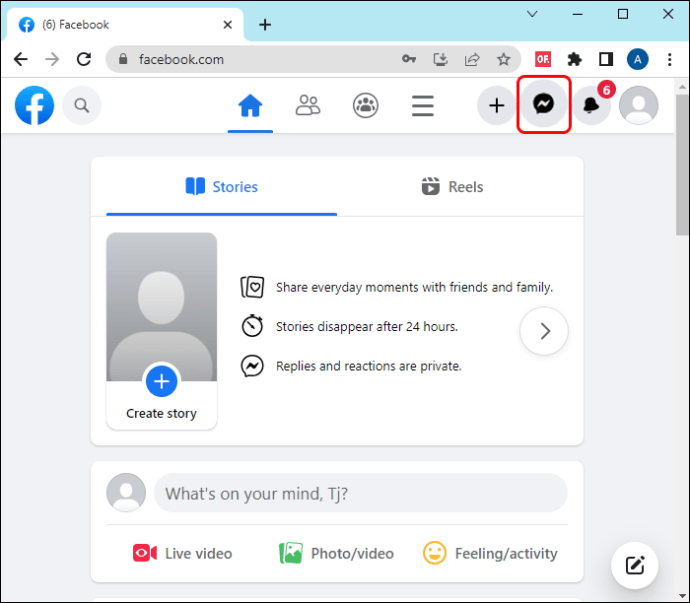Start a Live video post
This screenshot has width=690, height=603.
tap(182, 553)
